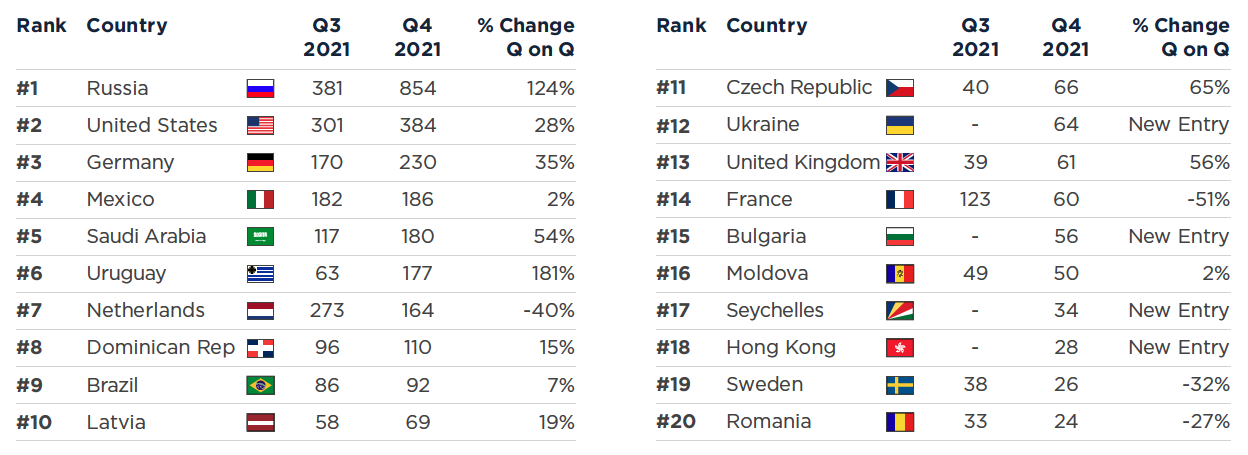Click the United Kingdom flag icon
The image size is (1248, 455).
900,163
